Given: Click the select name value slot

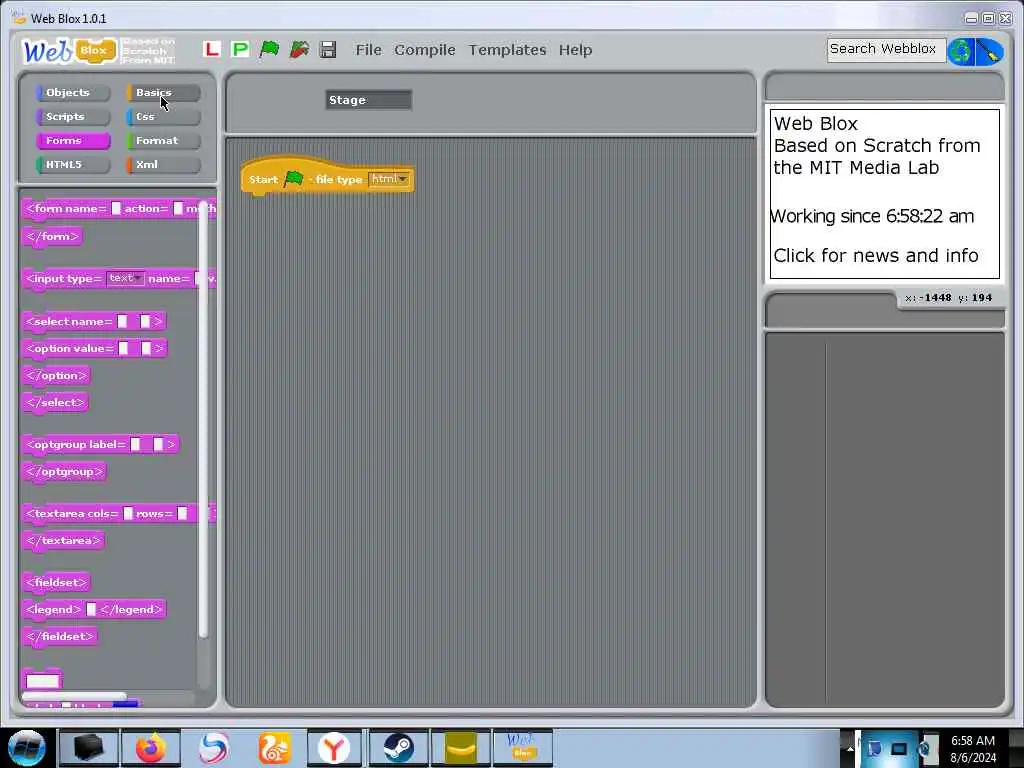Looking at the screenshot, I should click(122, 321).
